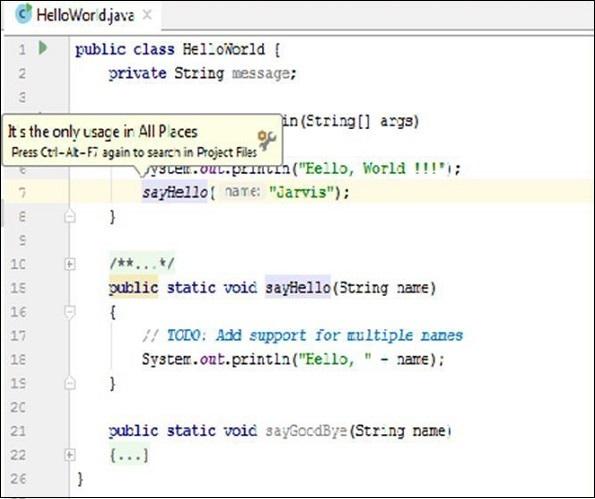
Task: Click the collapsed /**...*/ comment placeholder
Action: pyautogui.click(x=142, y=263)
